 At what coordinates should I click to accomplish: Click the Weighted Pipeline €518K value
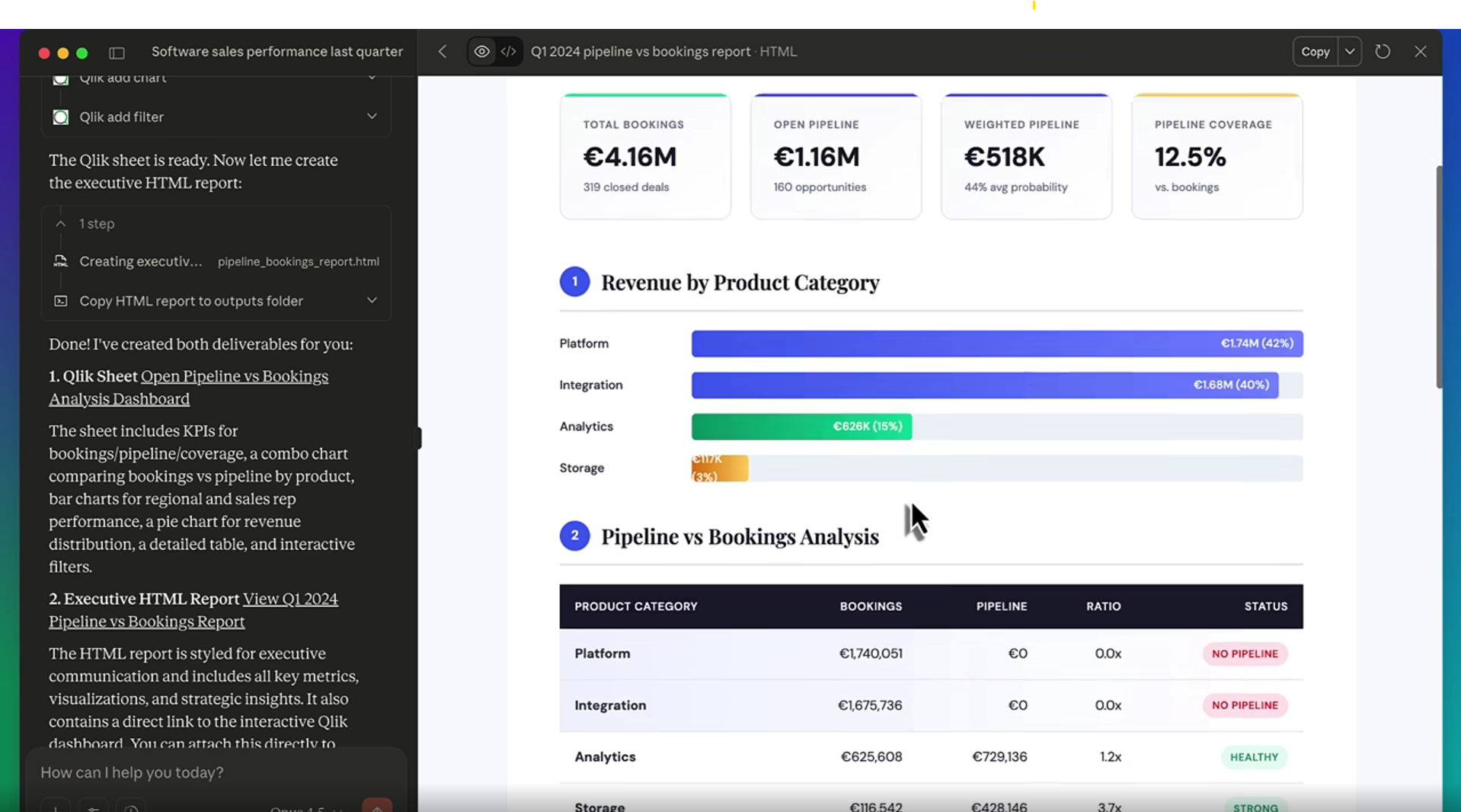tap(1005, 157)
